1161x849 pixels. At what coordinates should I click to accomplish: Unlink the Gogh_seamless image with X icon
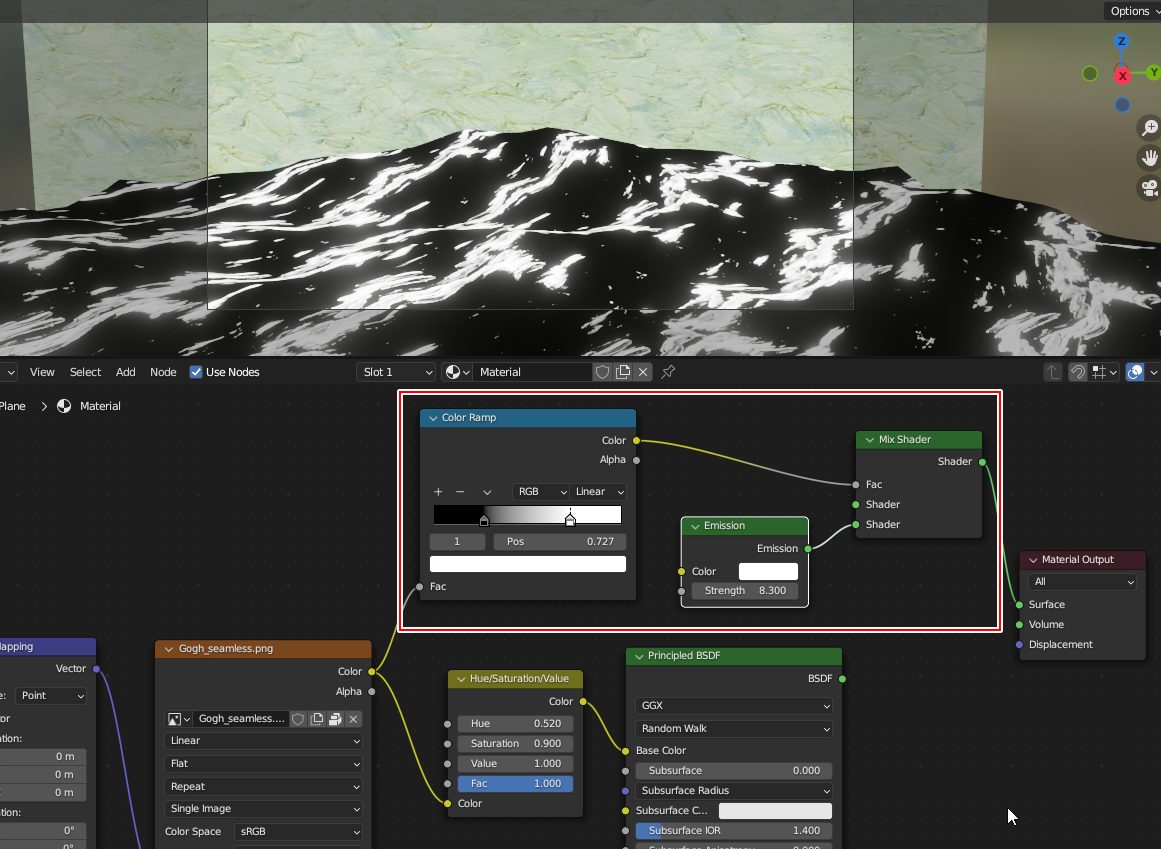click(x=353, y=719)
